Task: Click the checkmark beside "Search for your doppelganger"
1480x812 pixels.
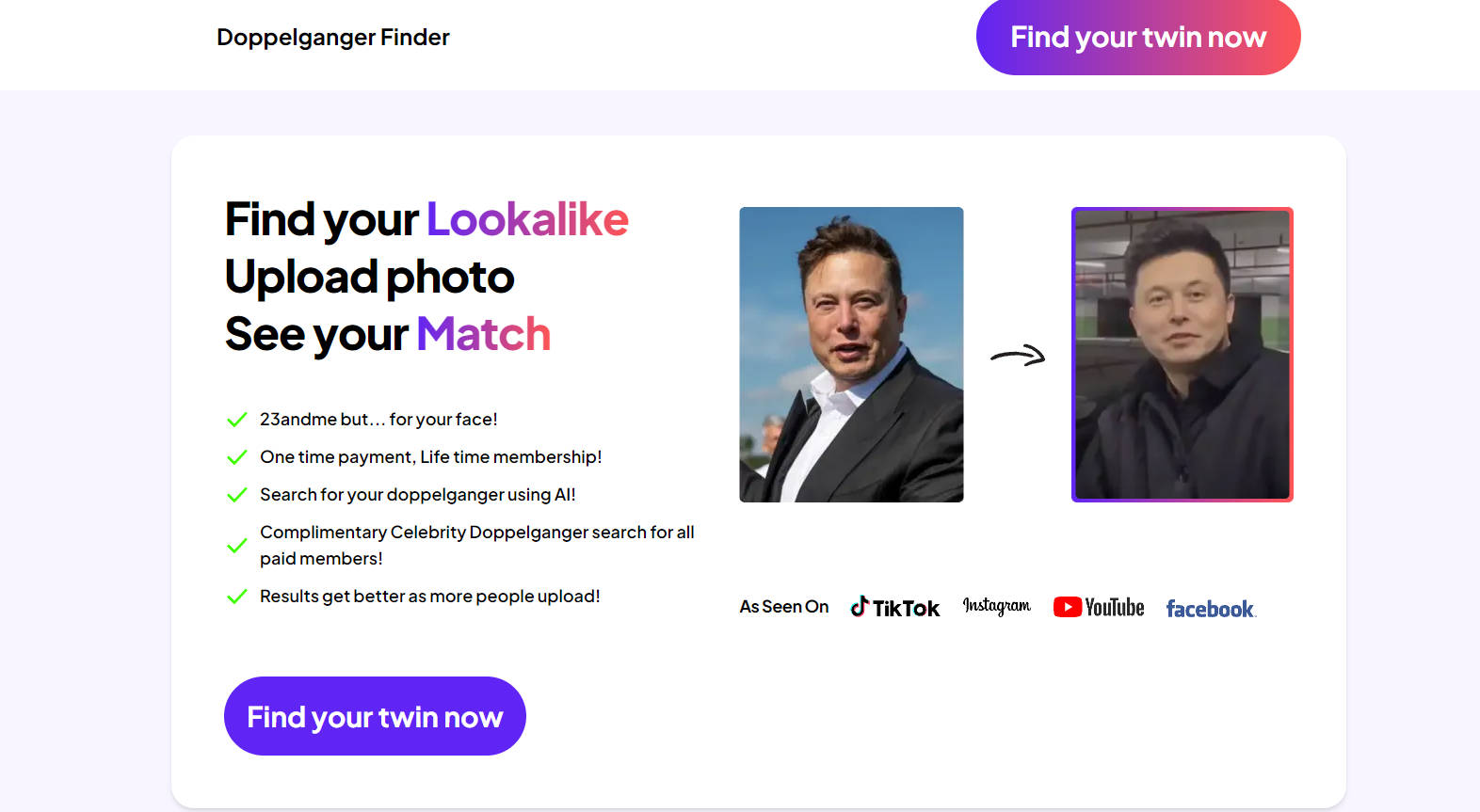Action: click(237, 495)
